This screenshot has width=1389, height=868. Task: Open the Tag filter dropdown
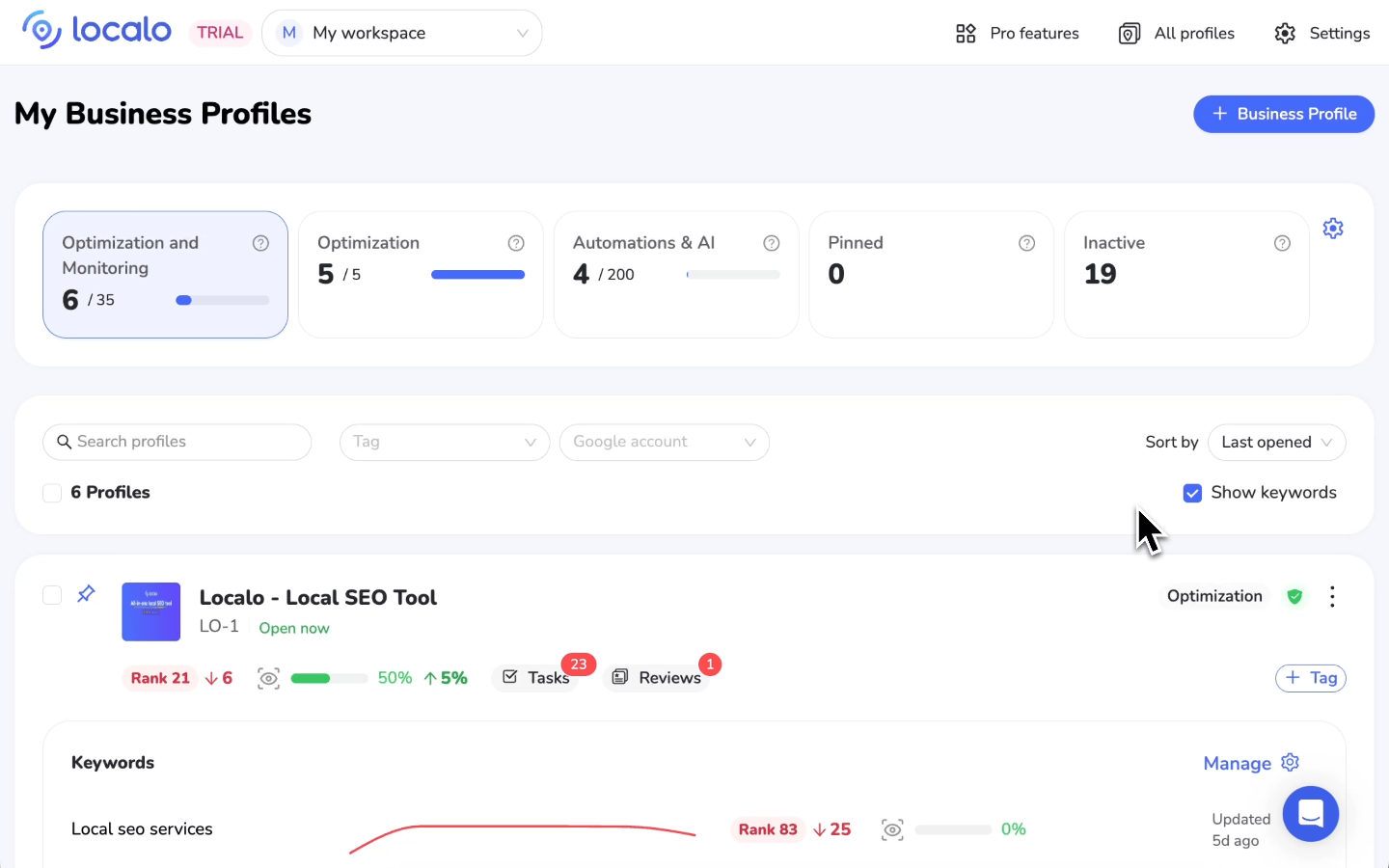click(x=444, y=443)
